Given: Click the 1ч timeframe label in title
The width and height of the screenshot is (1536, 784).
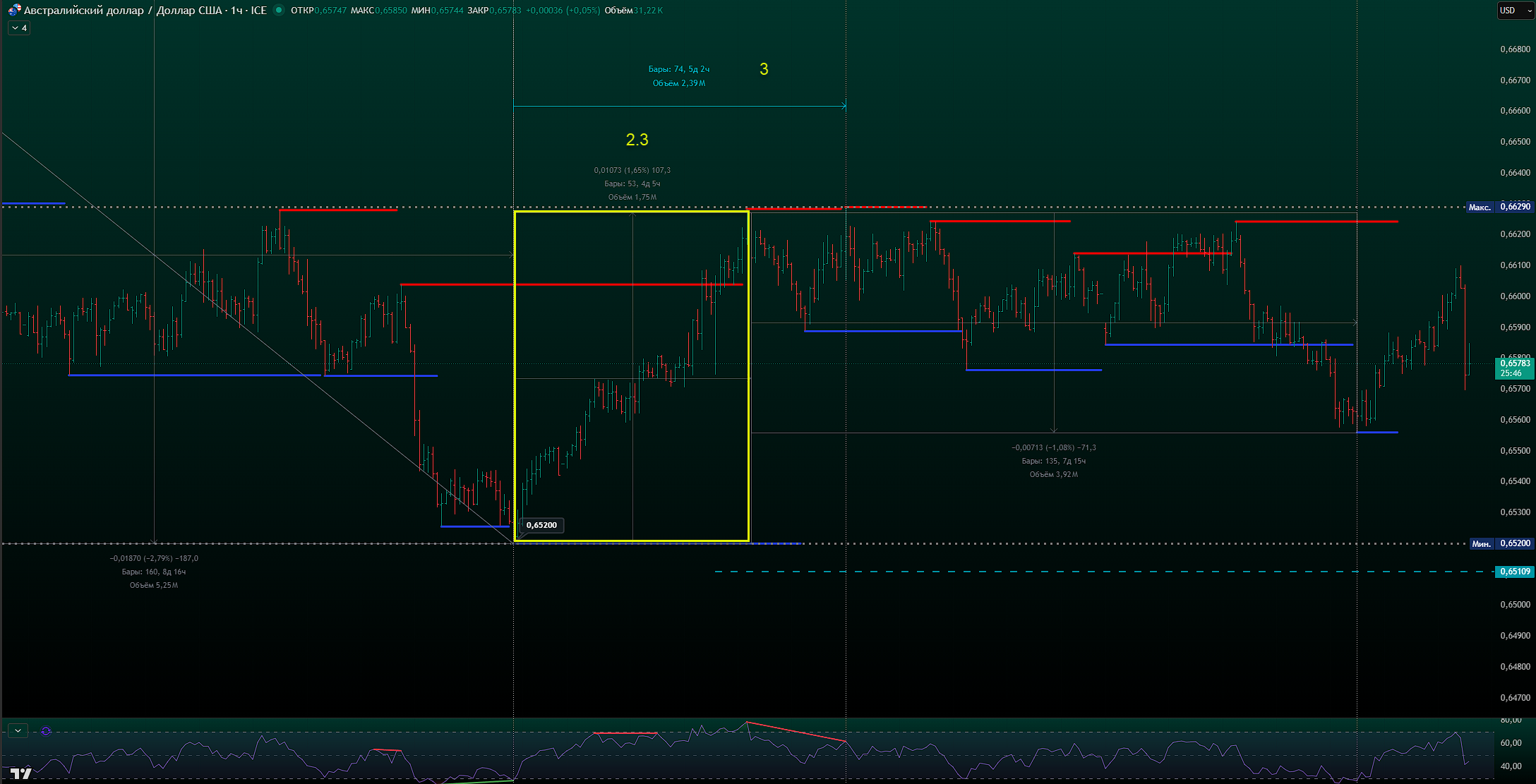Looking at the screenshot, I should click(236, 11).
